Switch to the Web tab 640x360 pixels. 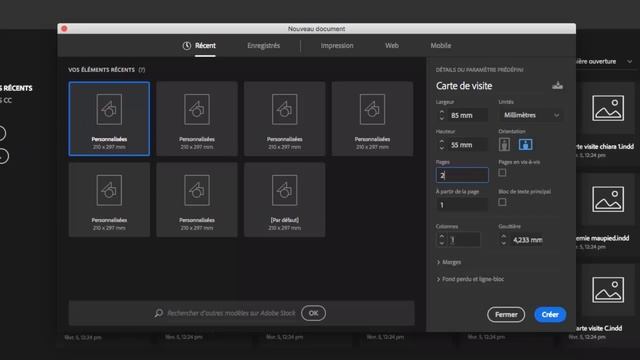click(x=392, y=46)
